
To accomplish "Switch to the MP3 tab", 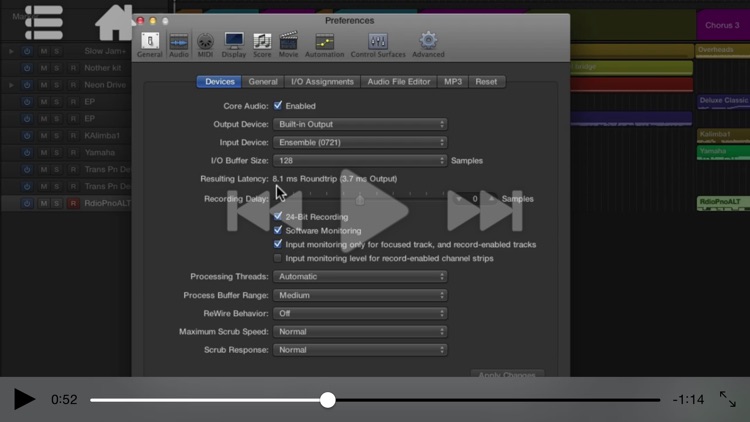I will (x=452, y=82).
